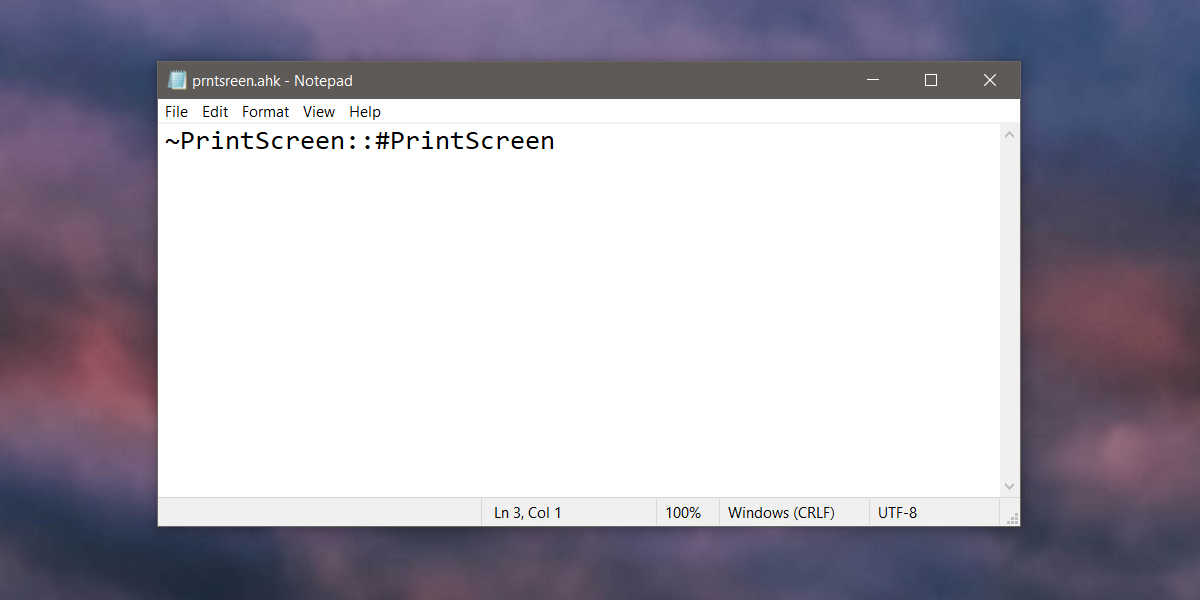Open the View menu

click(318, 111)
